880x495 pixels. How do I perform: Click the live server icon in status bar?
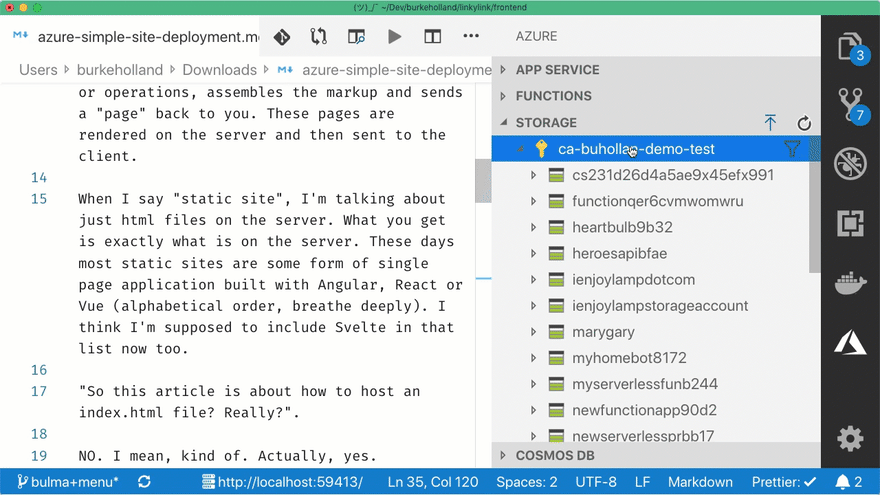point(208,482)
